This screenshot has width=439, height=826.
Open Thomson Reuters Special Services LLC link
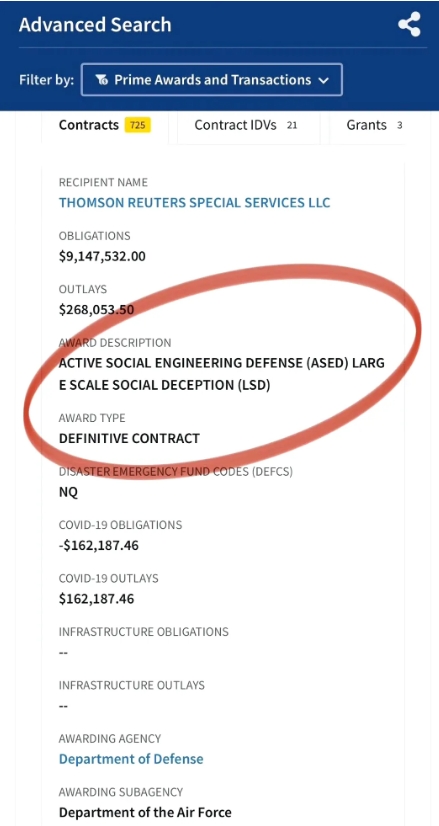point(194,203)
